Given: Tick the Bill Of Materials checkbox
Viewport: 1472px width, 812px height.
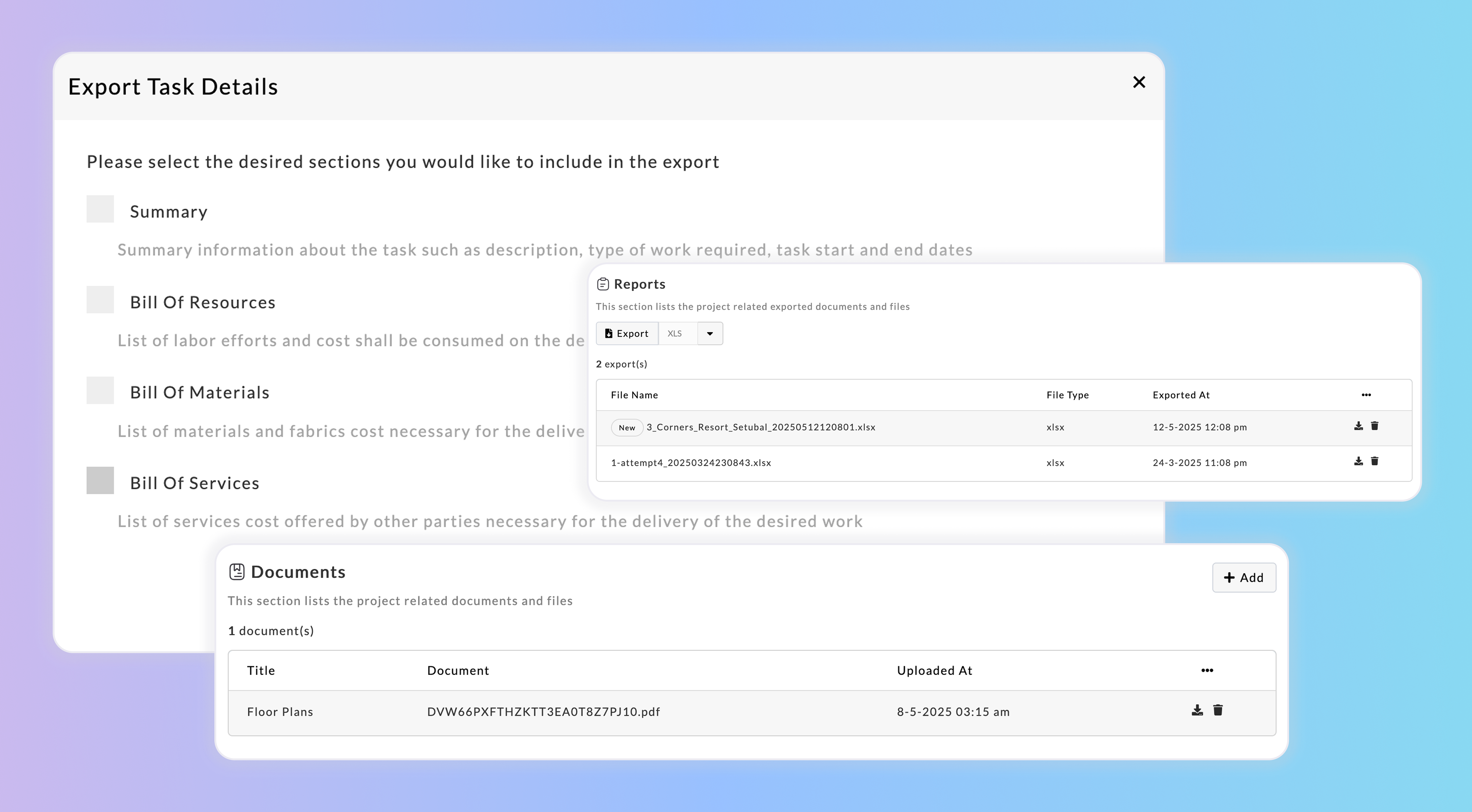Looking at the screenshot, I should point(100,390).
